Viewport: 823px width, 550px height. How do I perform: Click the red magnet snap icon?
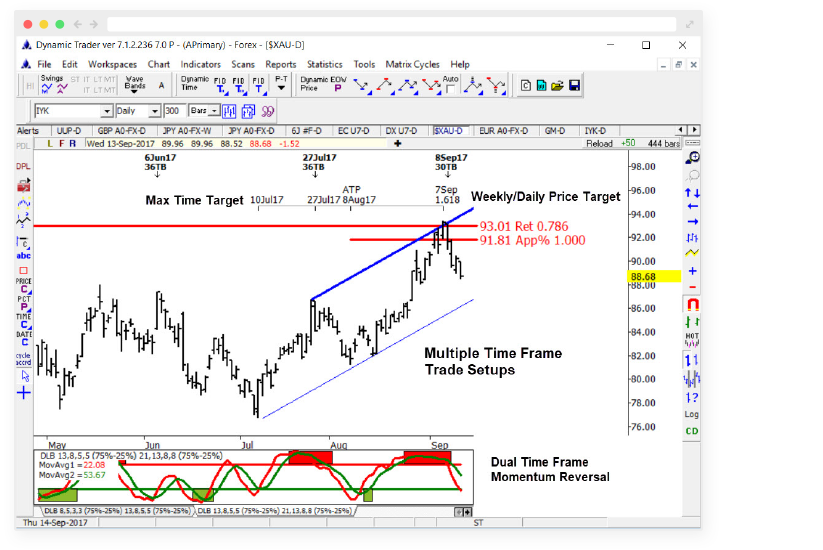click(x=691, y=305)
